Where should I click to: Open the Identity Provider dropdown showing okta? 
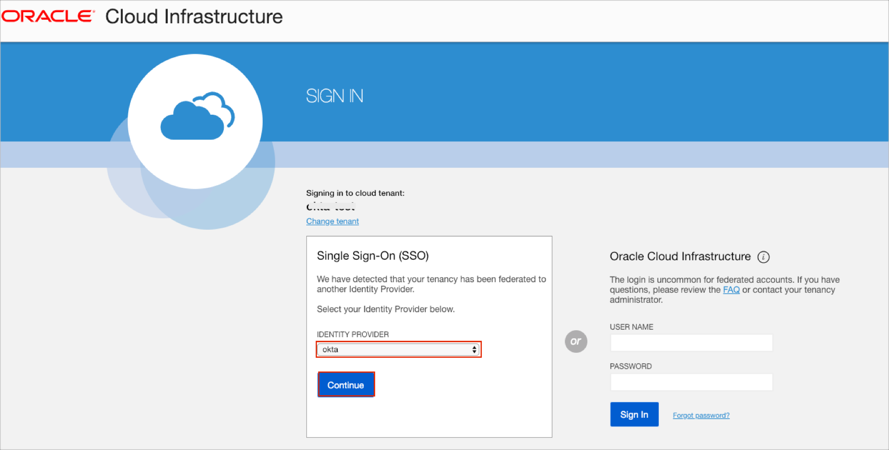click(x=398, y=350)
